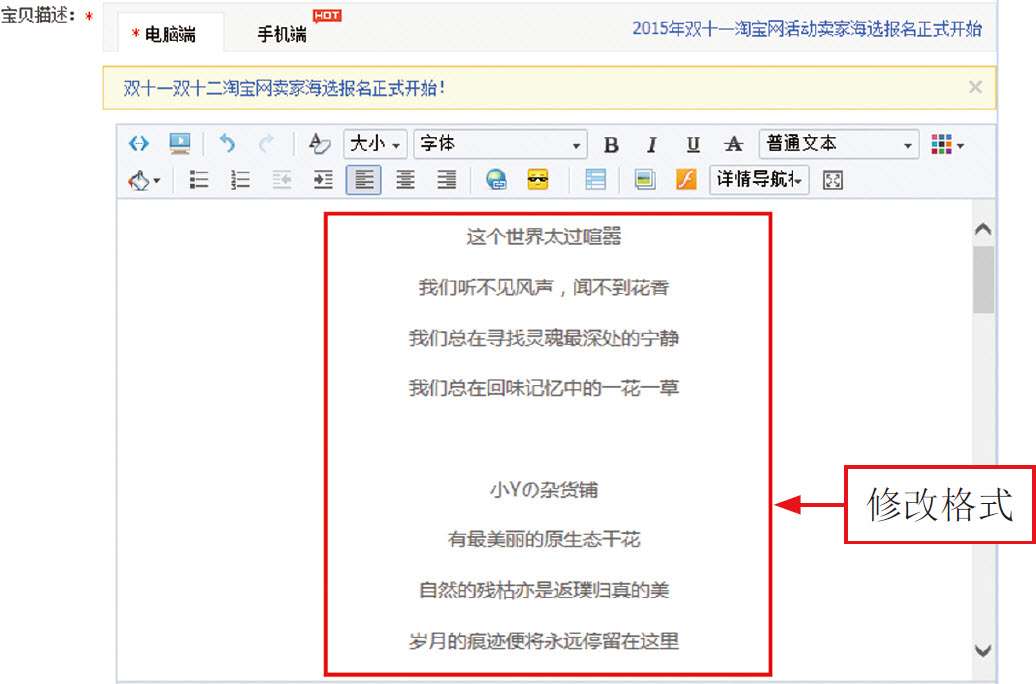Insert an image
The height and width of the screenshot is (684, 1036).
(x=645, y=180)
